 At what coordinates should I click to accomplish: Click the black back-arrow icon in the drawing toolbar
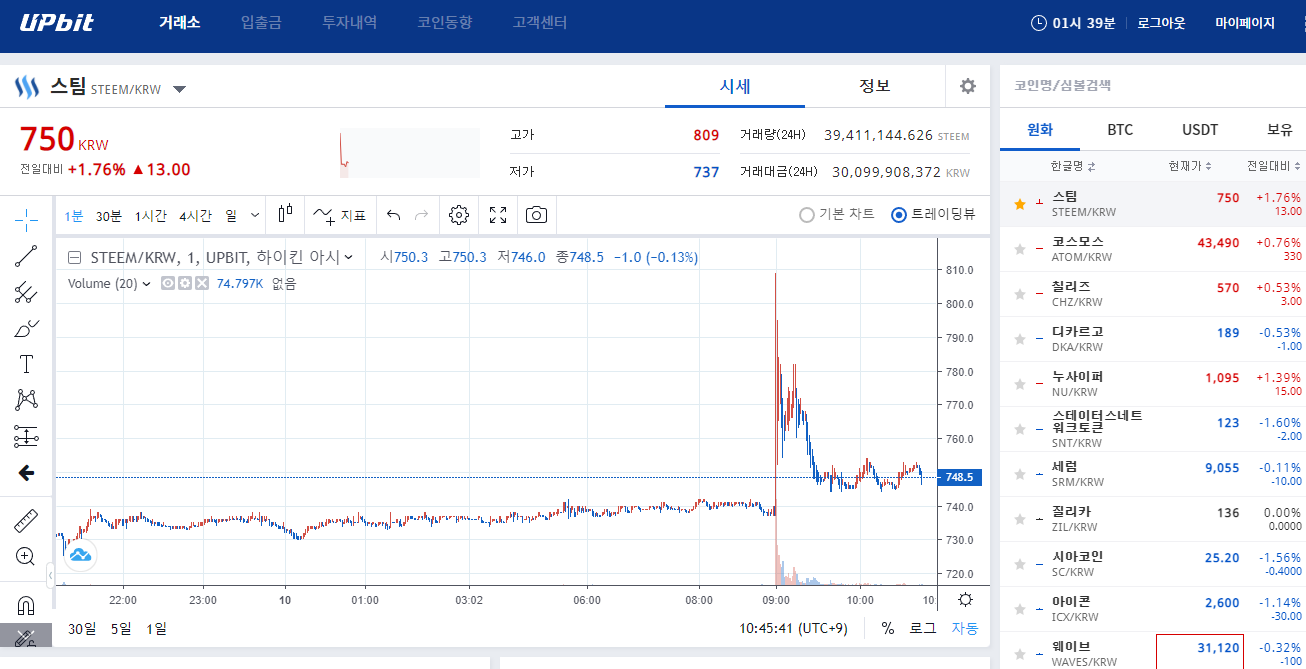[x=26, y=473]
